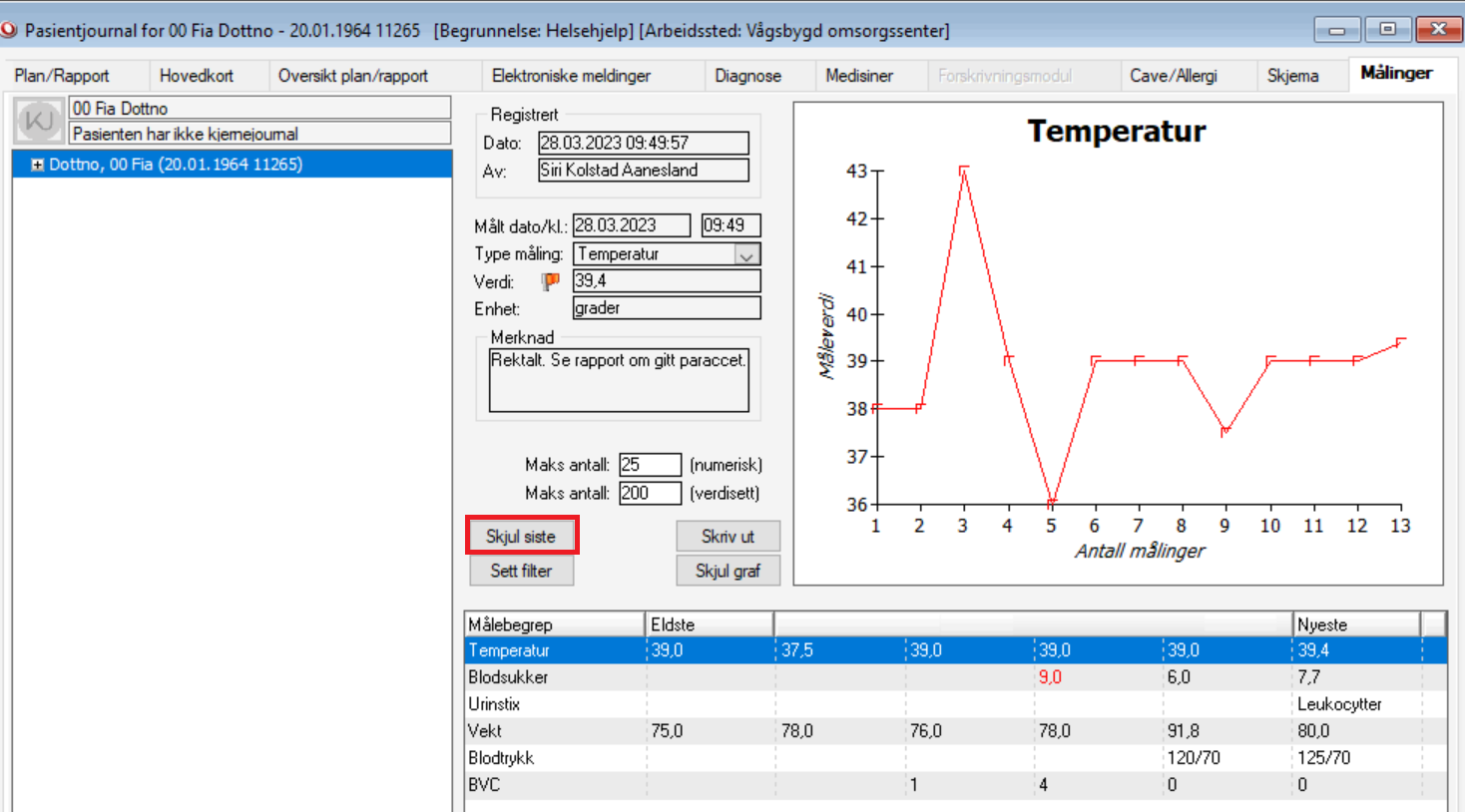Click the Dato registered field
The width and height of the screenshot is (1465, 812).
[x=644, y=143]
